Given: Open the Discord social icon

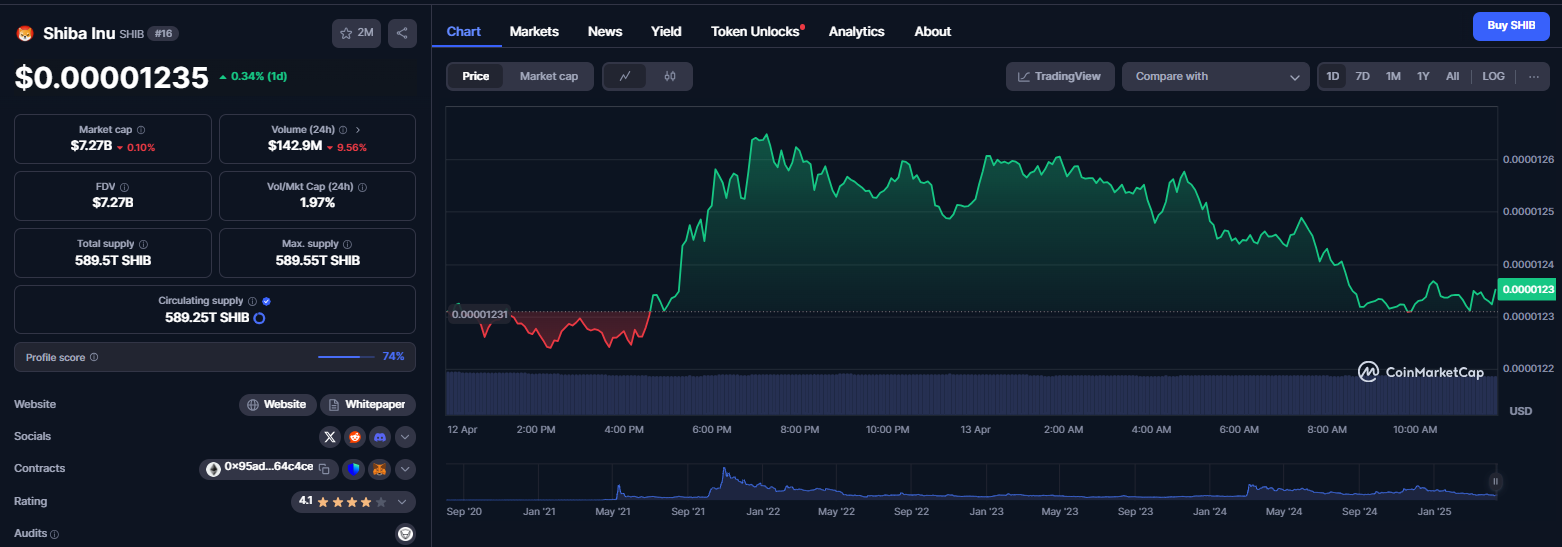Looking at the screenshot, I should pyautogui.click(x=380, y=437).
